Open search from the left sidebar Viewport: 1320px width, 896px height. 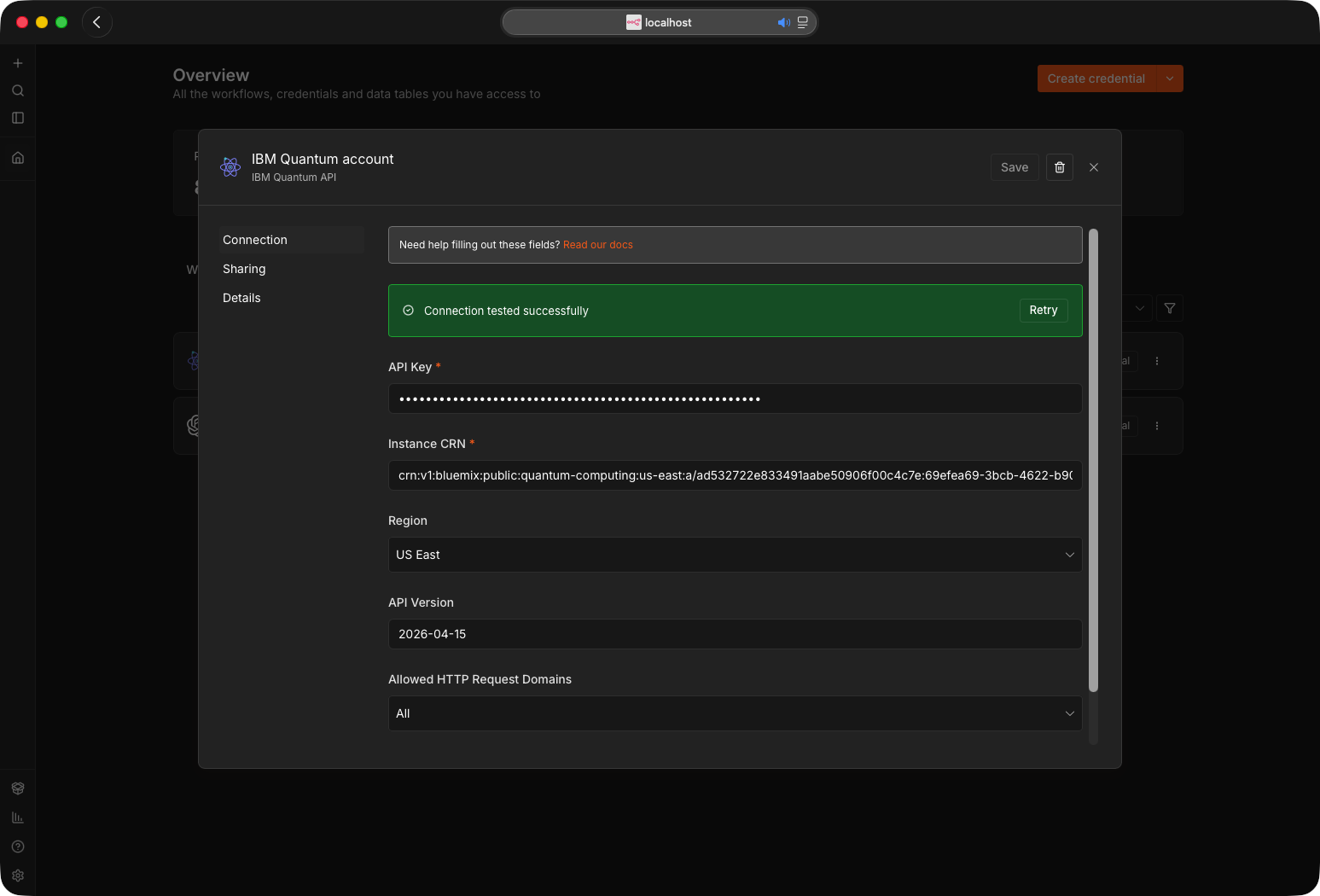tap(18, 90)
